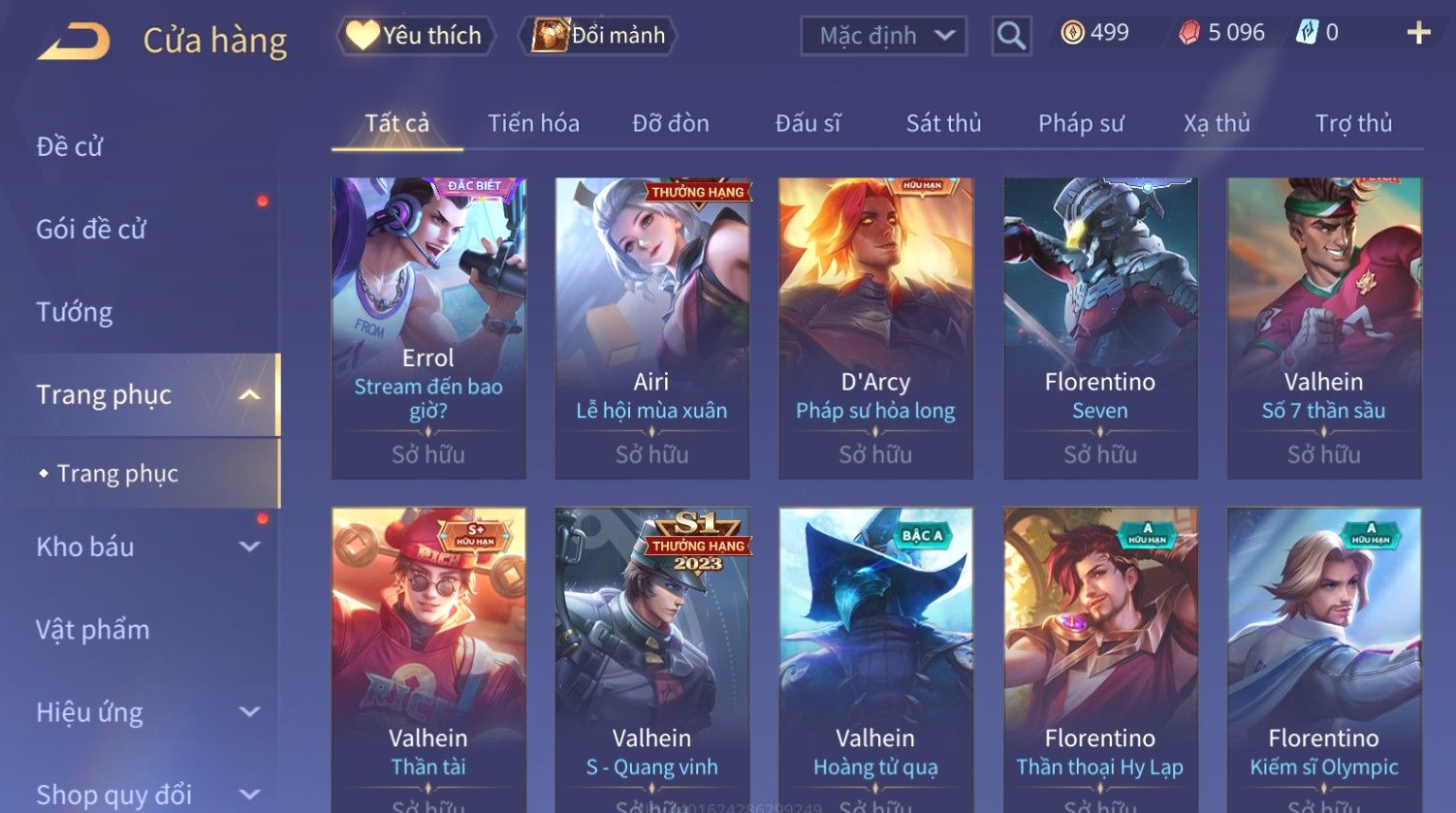Click the gold coin icon showing 499
This screenshot has height=813, width=1456.
pos(1072,33)
